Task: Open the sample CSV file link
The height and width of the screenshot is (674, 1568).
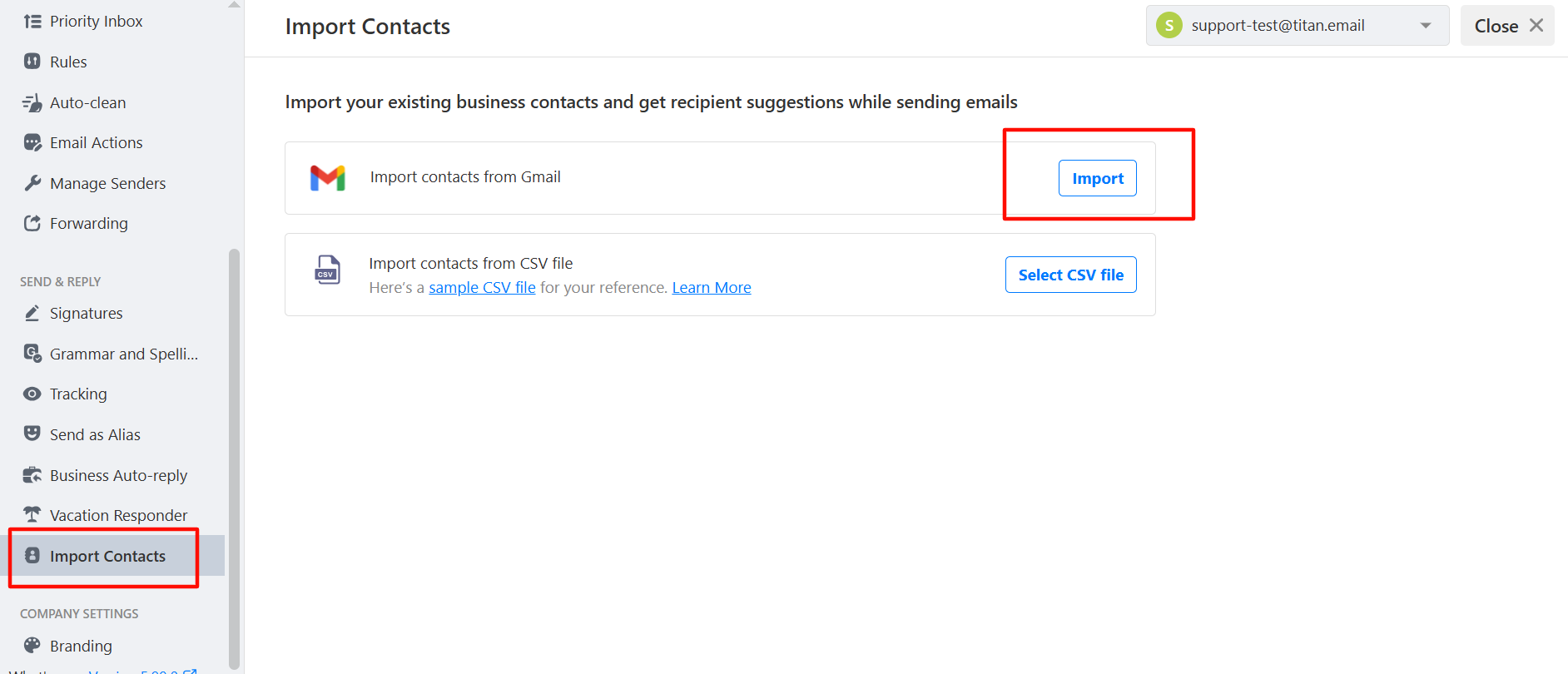Action: [x=482, y=288]
